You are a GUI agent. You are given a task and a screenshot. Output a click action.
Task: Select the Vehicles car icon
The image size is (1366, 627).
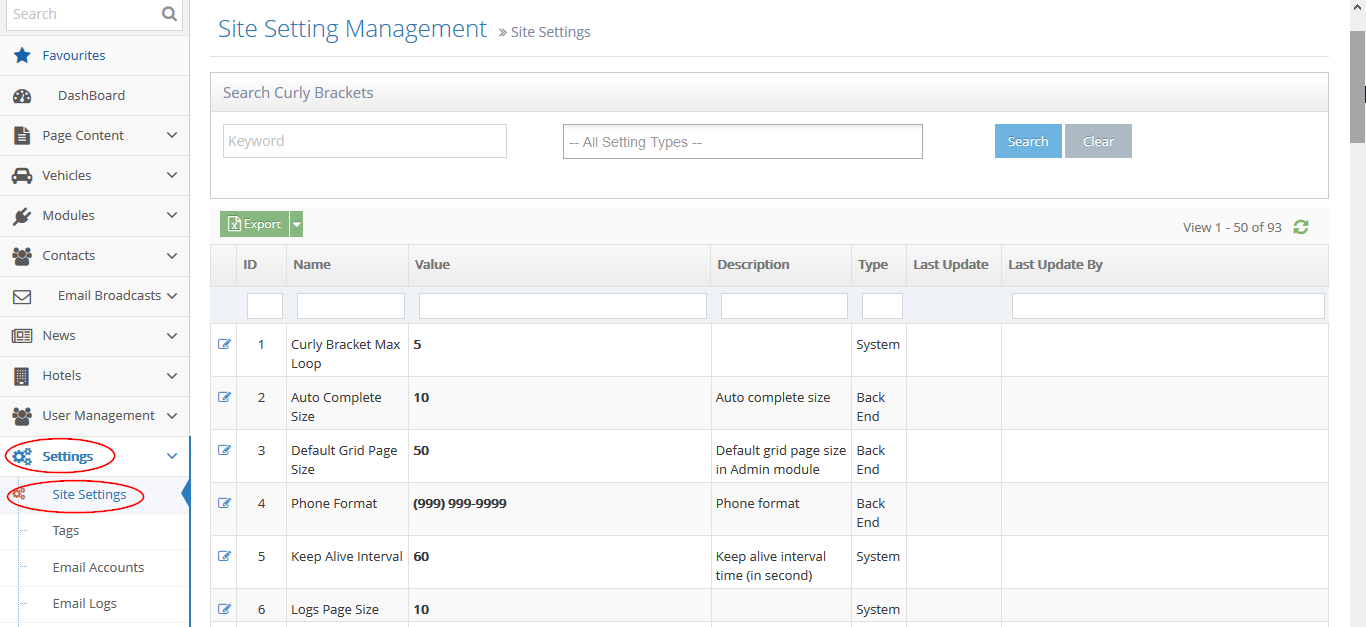click(21, 175)
